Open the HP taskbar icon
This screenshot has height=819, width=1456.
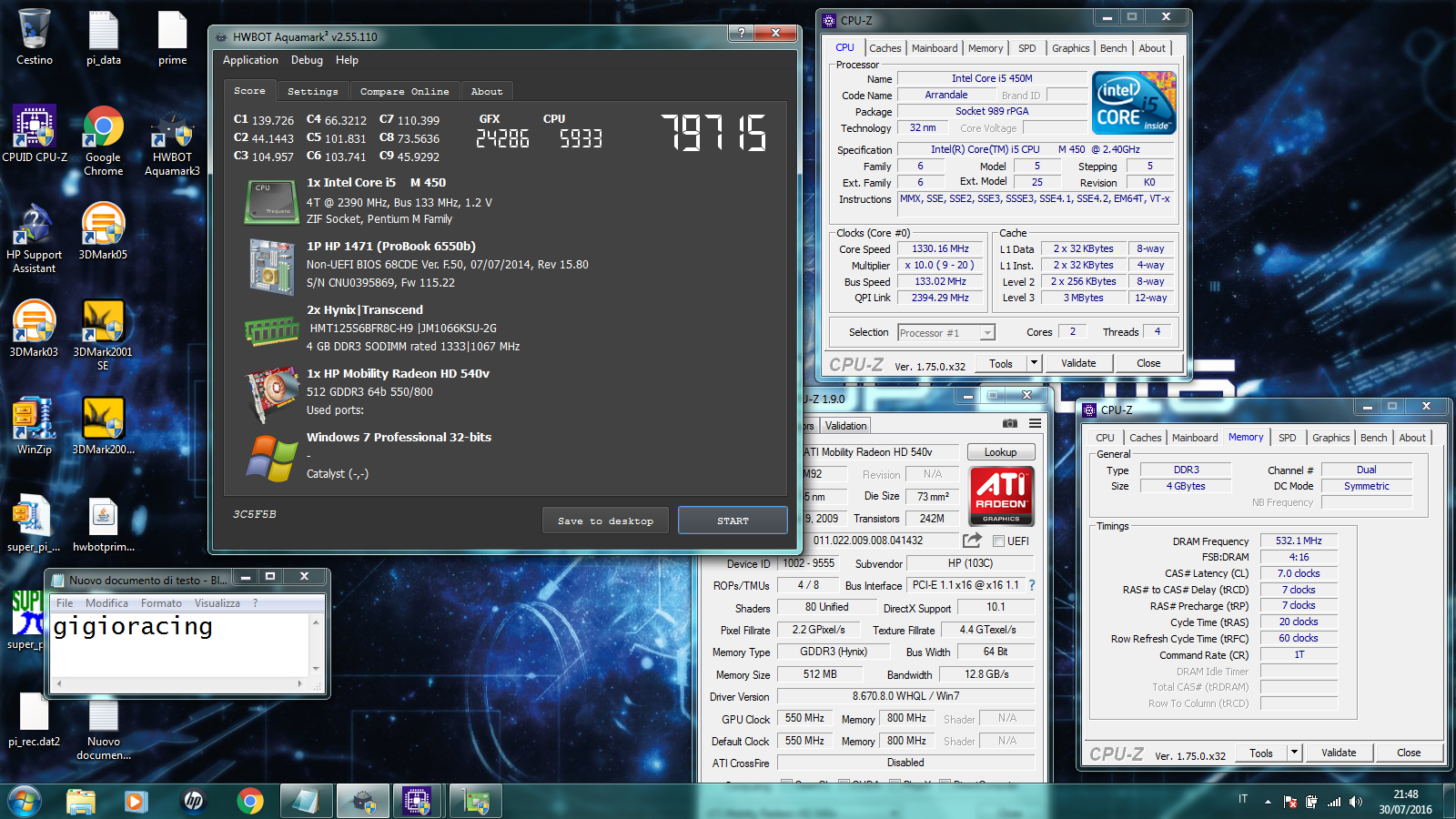(x=194, y=801)
